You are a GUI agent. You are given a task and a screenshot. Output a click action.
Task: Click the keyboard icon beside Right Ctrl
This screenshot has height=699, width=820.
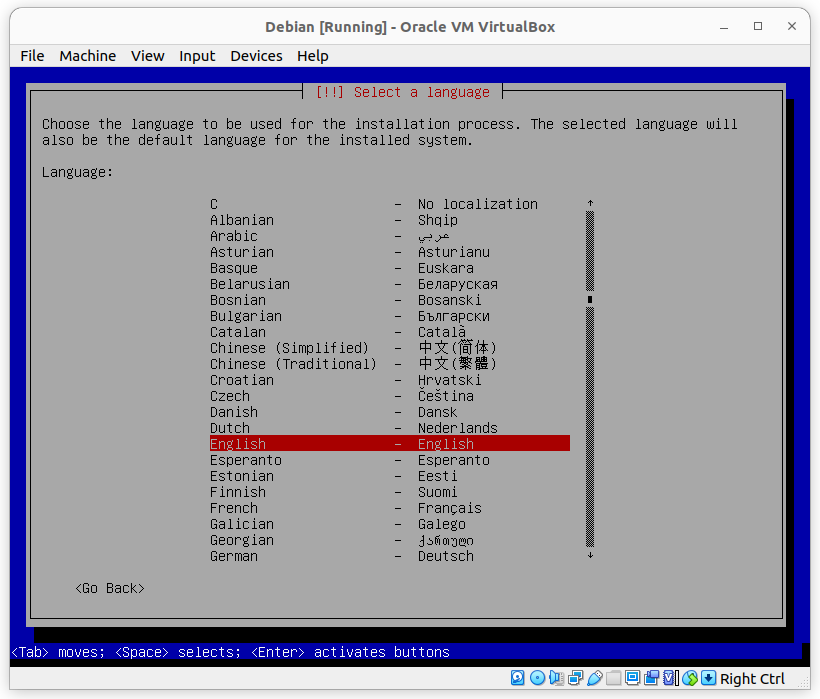point(709,678)
